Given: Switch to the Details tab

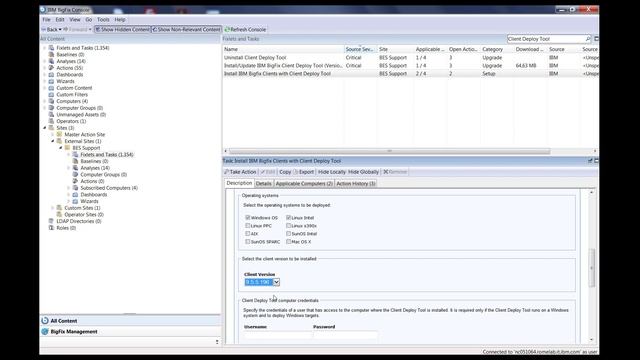Looking at the screenshot, I should click(x=264, y=184).
